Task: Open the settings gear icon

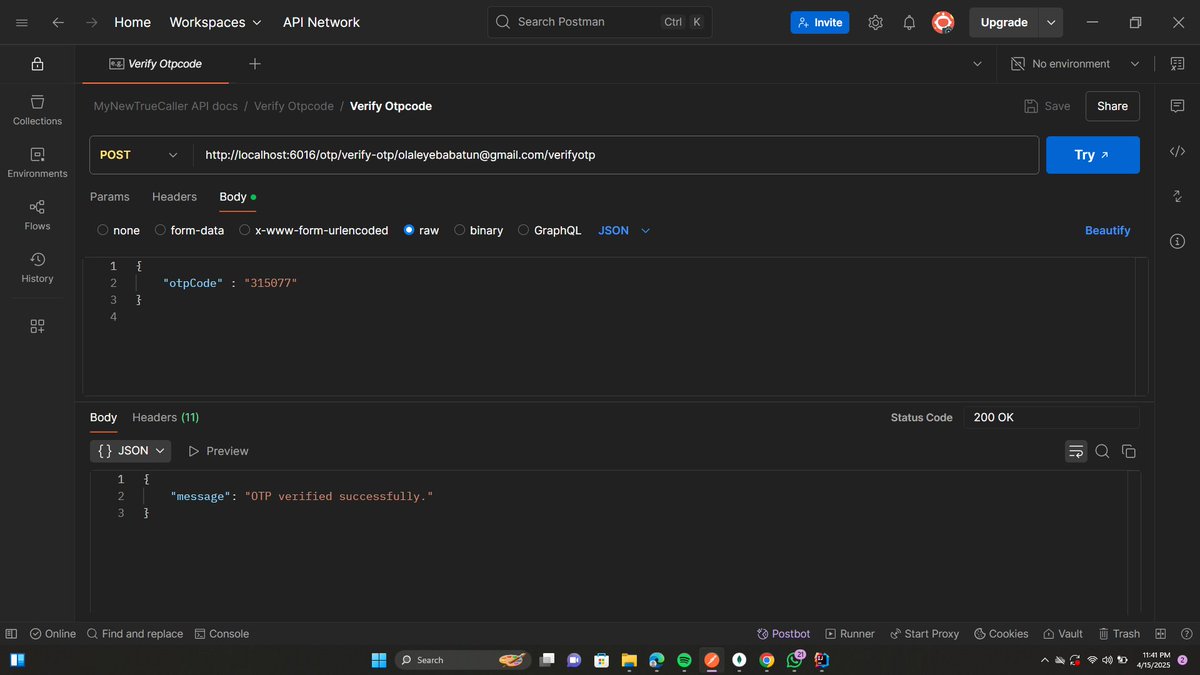Action: (x=875, y=22)
